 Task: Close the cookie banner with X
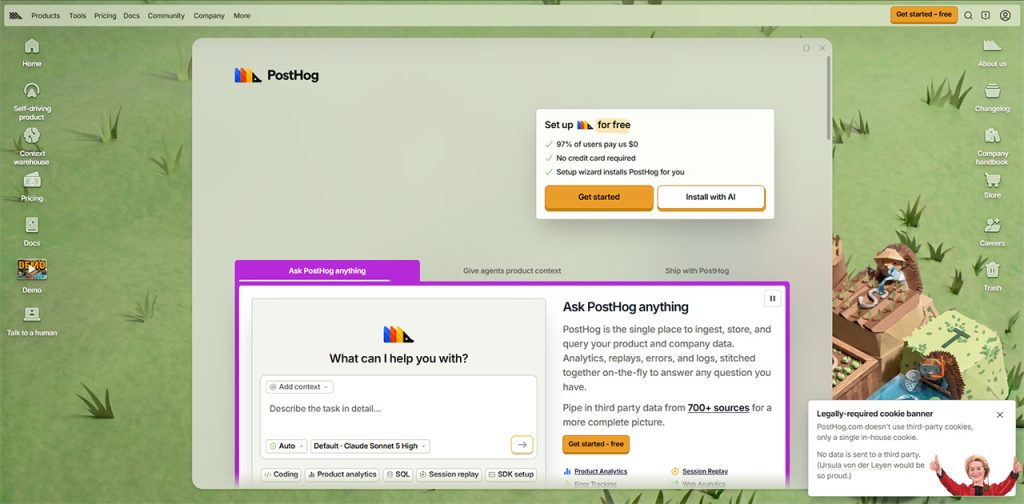click(1000, 415)
